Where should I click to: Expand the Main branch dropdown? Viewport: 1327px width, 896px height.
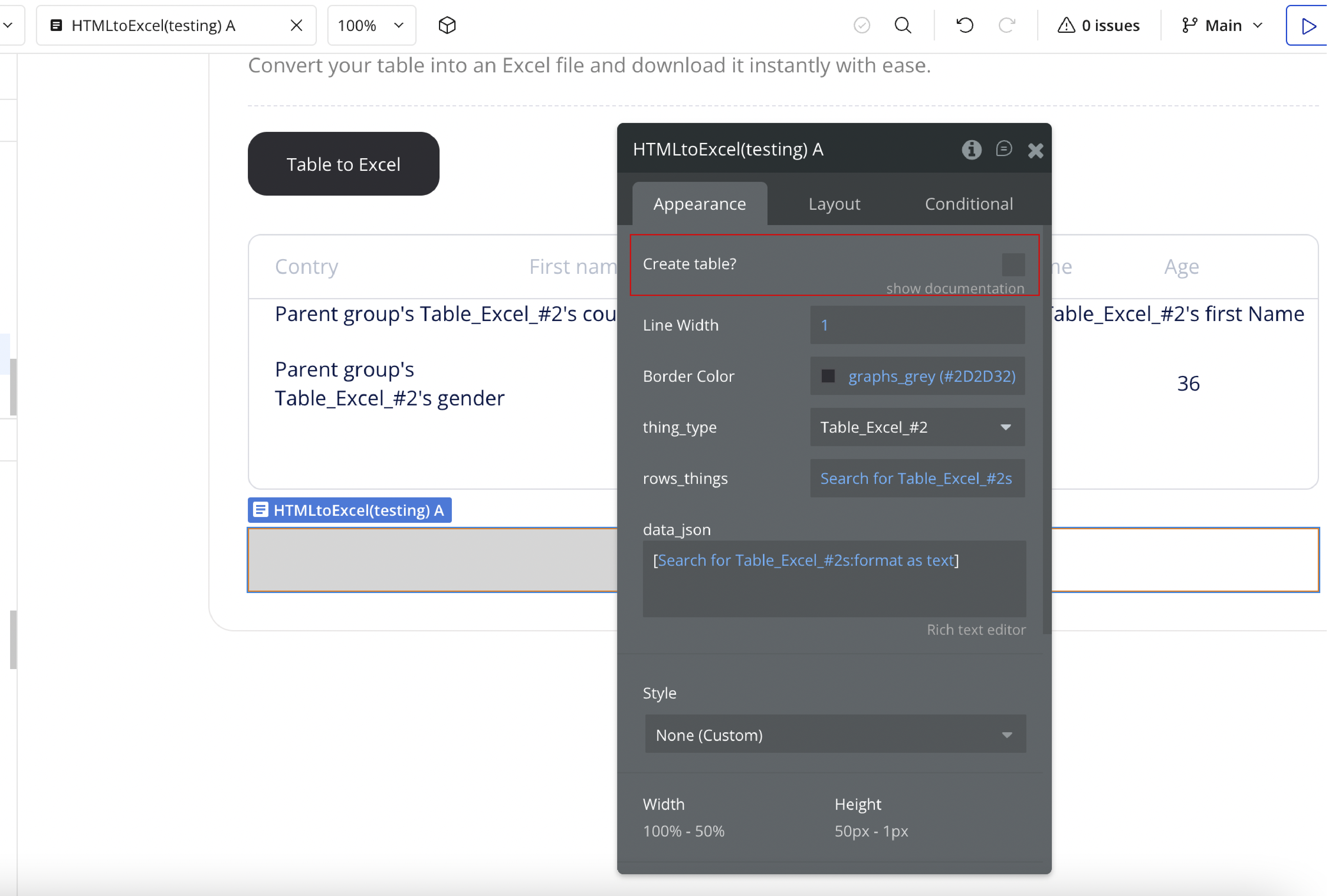[x=1222, y=25]
